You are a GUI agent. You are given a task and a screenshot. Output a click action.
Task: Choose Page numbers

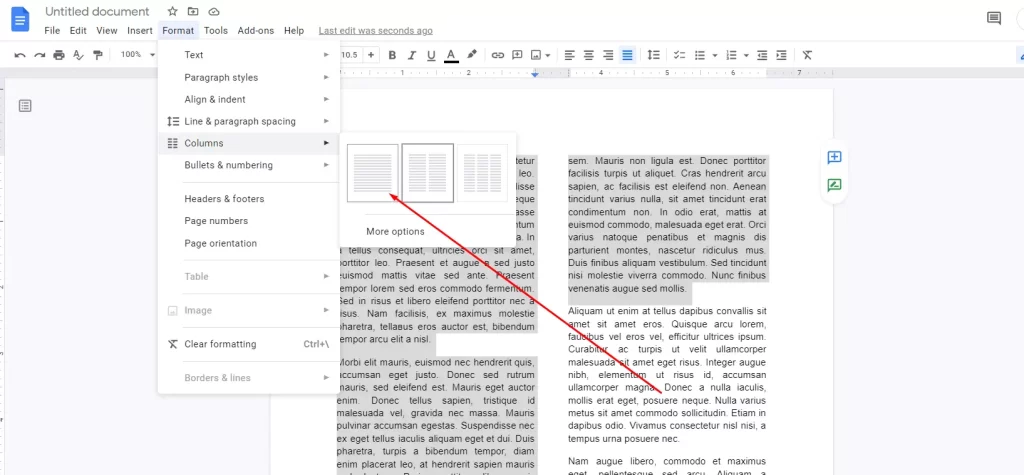tap(249, 221)
